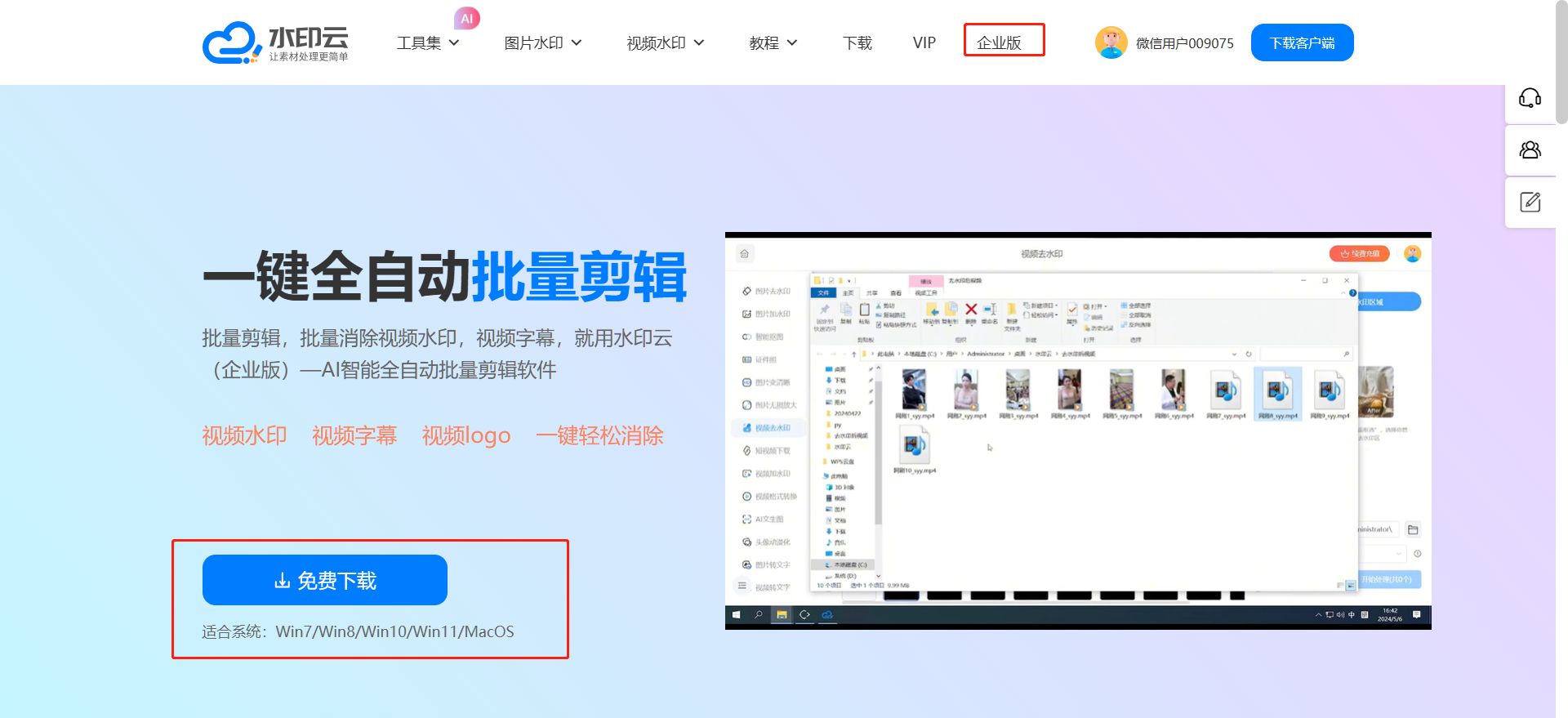Select 视频格式转换 in demo sidebar
This screenshot has width=1568, height=718.
click(x=770, y=497)
